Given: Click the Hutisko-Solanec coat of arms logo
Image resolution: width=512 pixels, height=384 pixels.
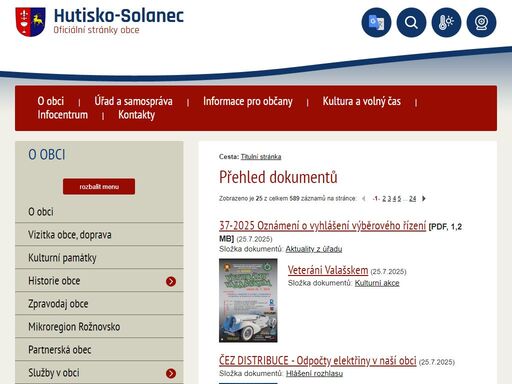Looking at the screenshot, I should [30, 22].
